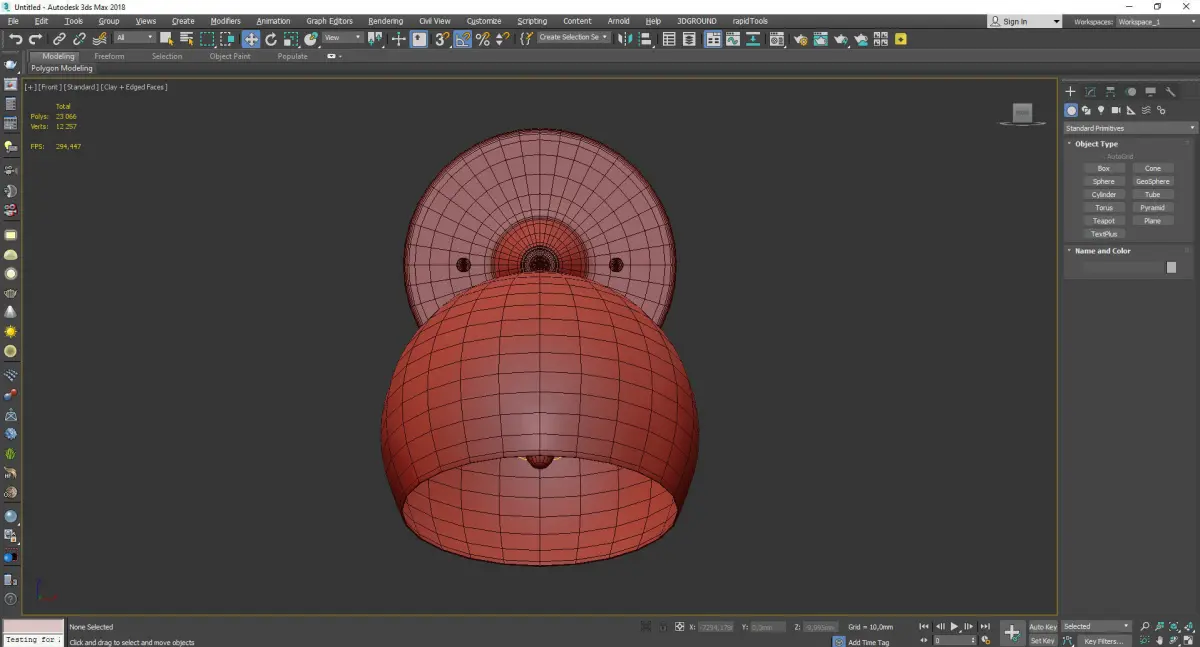Click the object color swatch in Name and Color
Viewport: 1200px width, 647px height.
[x=1171, y=268]
